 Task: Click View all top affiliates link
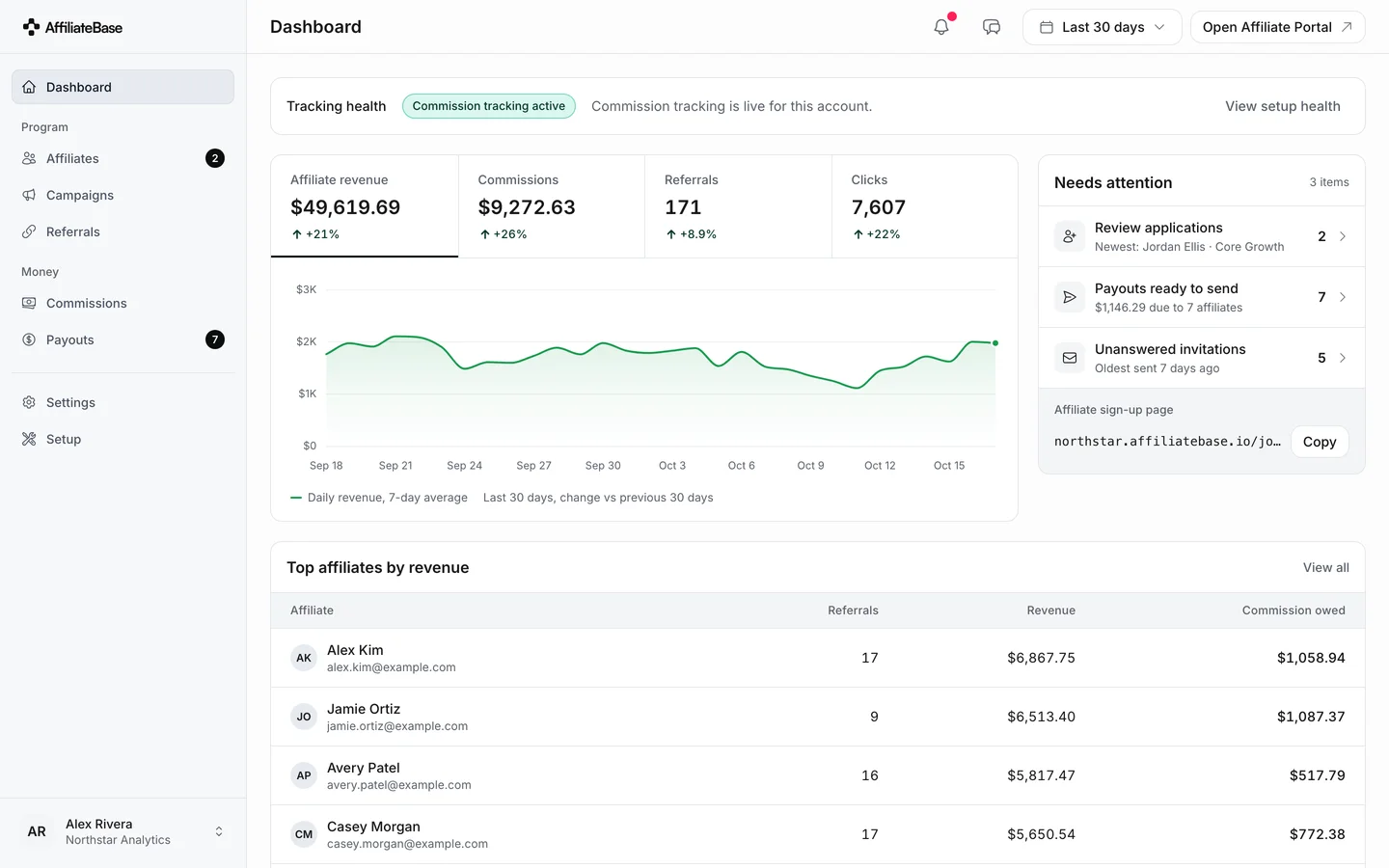1326,567
